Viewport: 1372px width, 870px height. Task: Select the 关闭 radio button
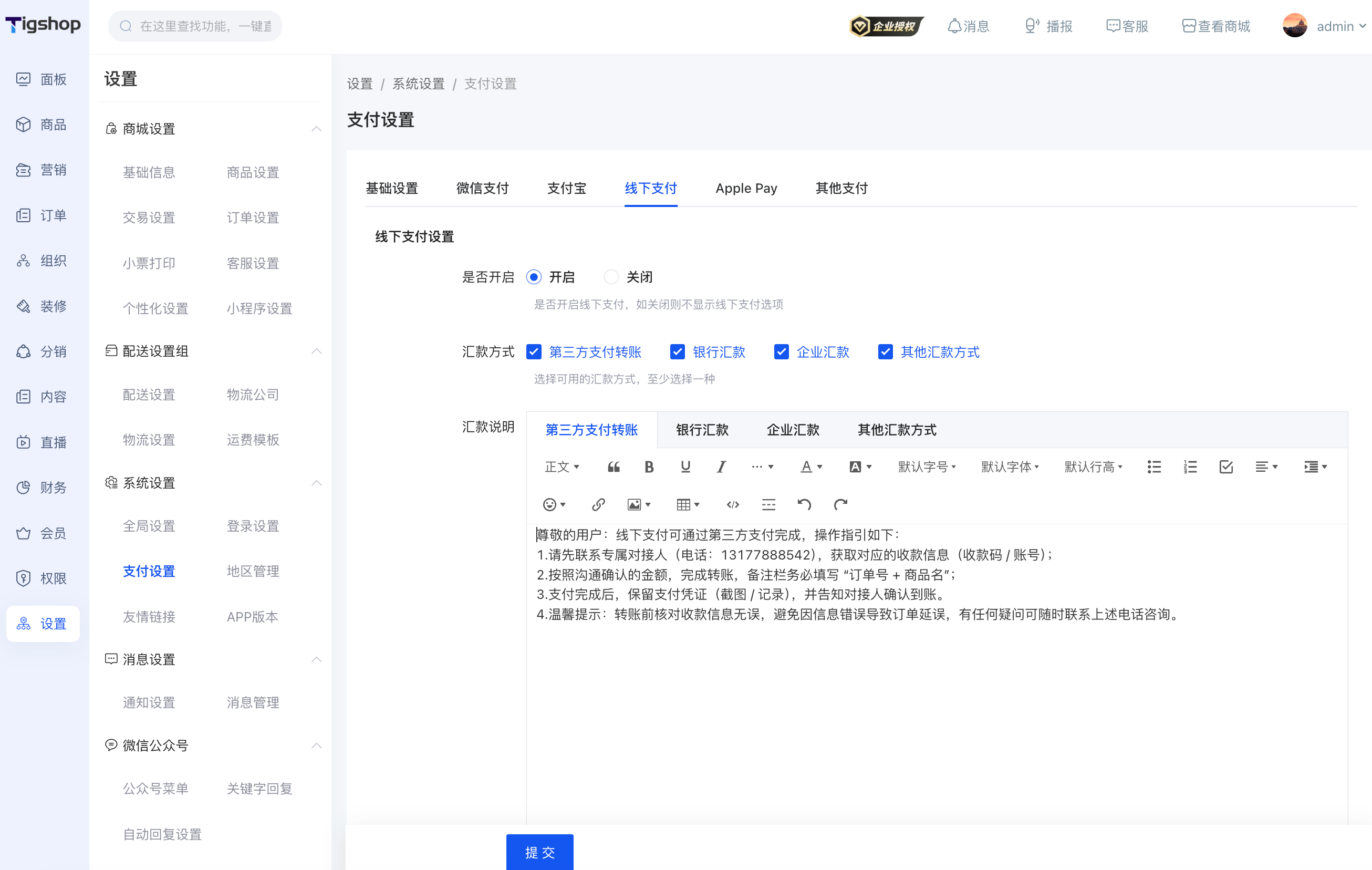(x=611, y=277)
